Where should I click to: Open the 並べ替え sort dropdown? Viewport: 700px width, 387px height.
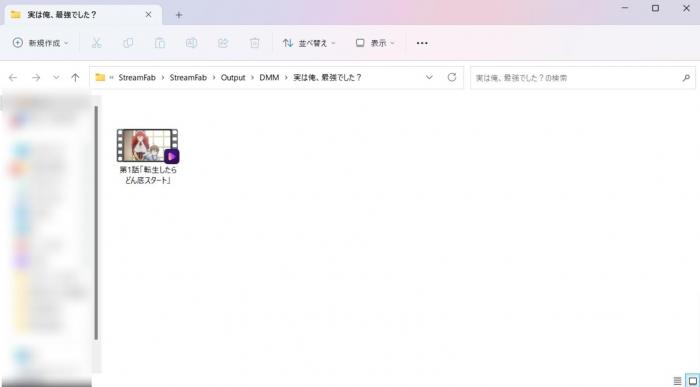click(x=309, y=43)
